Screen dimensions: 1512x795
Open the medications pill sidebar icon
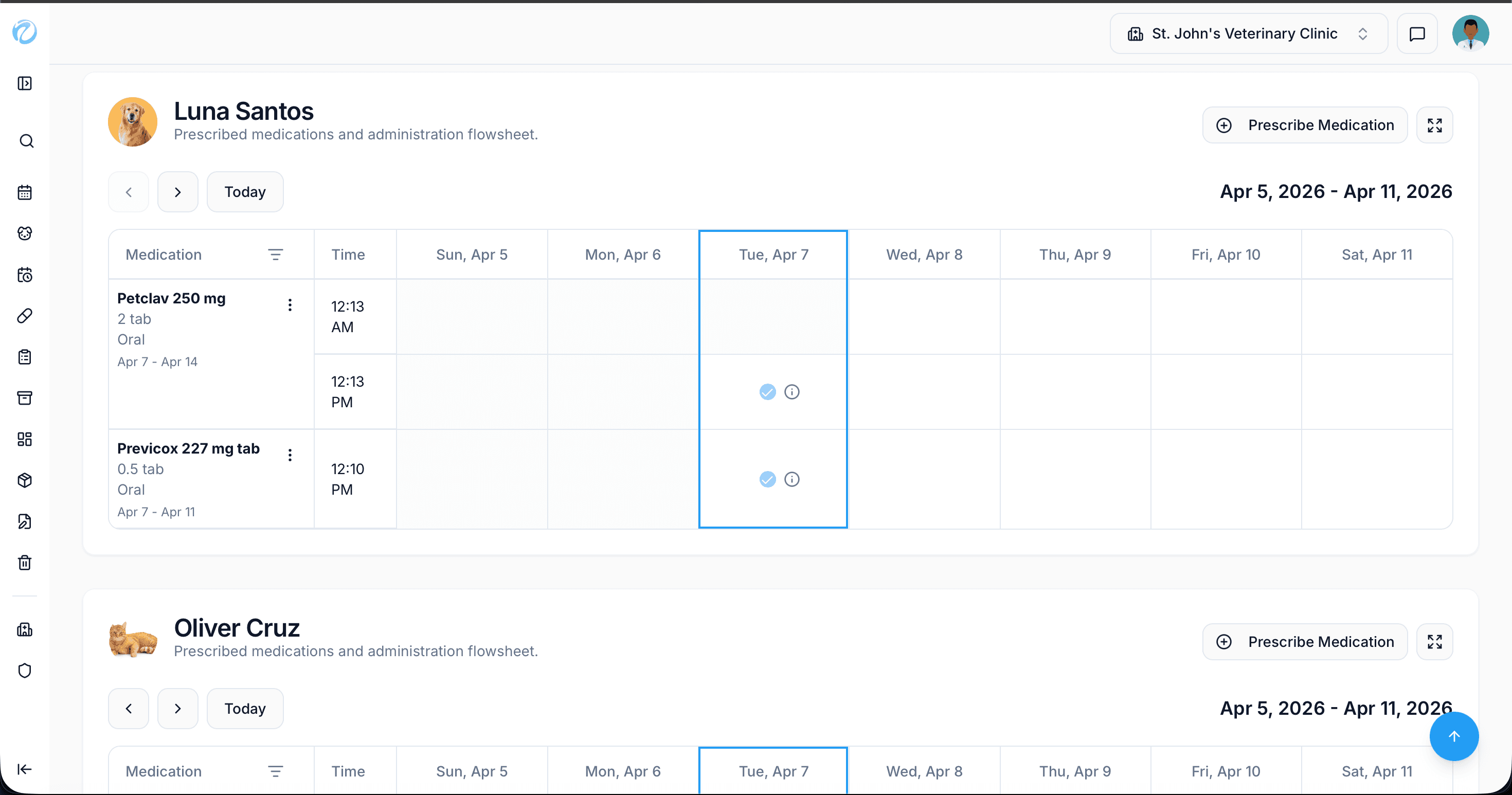pyautogui.click(x=25, y=316)
